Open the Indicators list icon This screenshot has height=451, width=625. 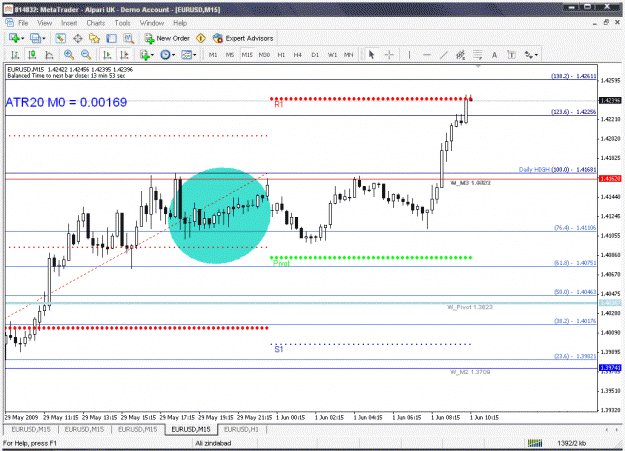[144, 55]
